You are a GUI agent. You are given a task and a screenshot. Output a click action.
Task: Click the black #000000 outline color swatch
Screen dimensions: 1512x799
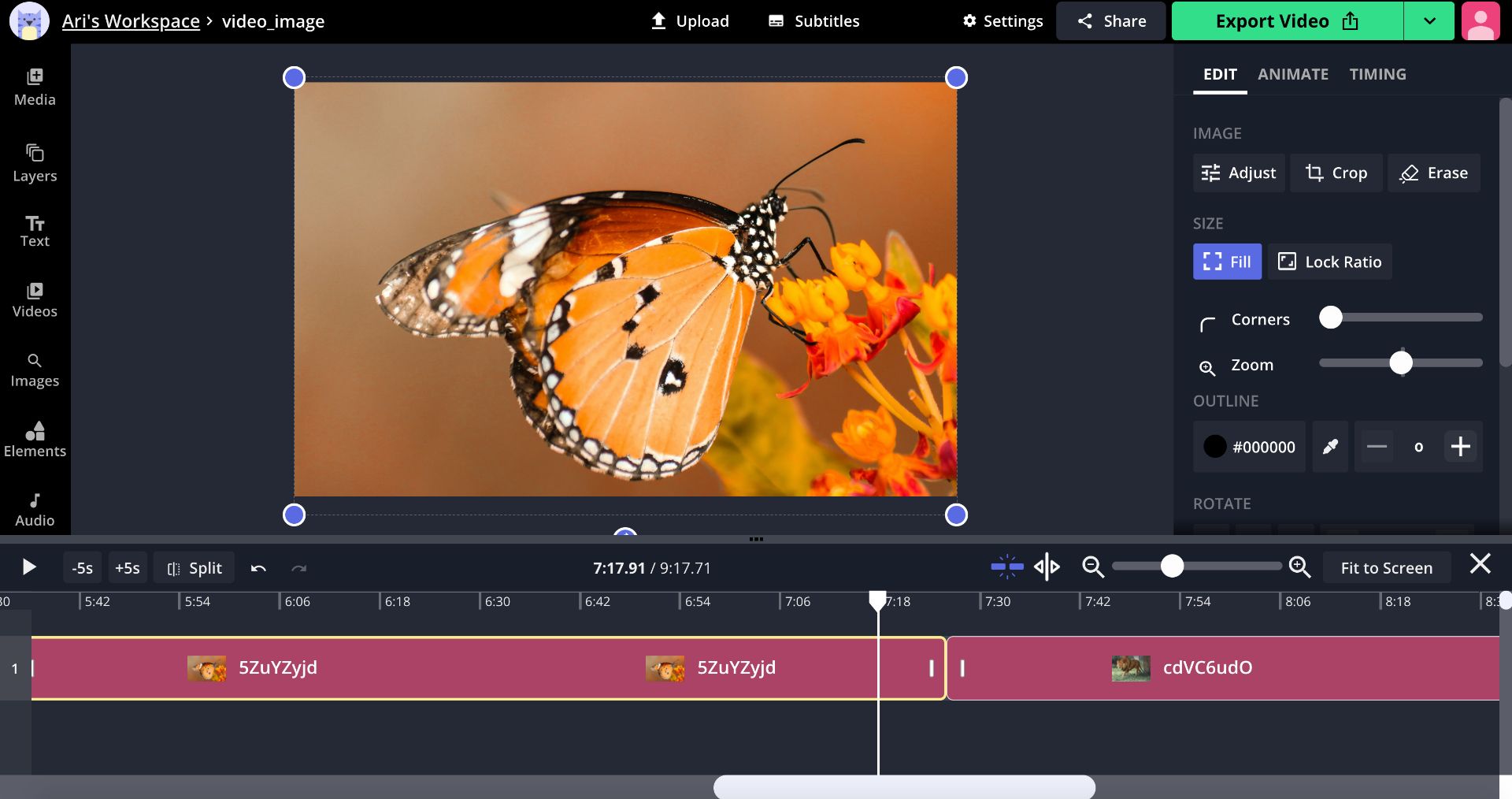coord(1215,447)
